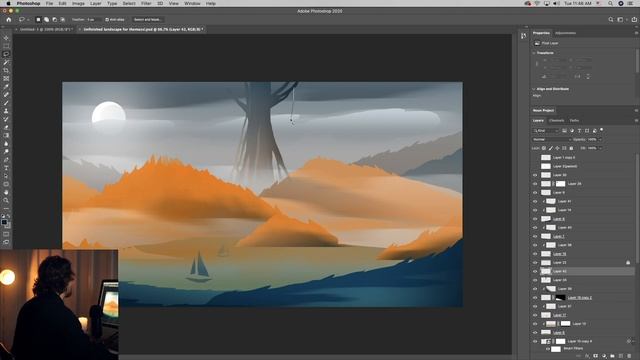The height and width of the screenshot is (360, 640).
Task: Select the Healing Brush tool
Action: 6,95
